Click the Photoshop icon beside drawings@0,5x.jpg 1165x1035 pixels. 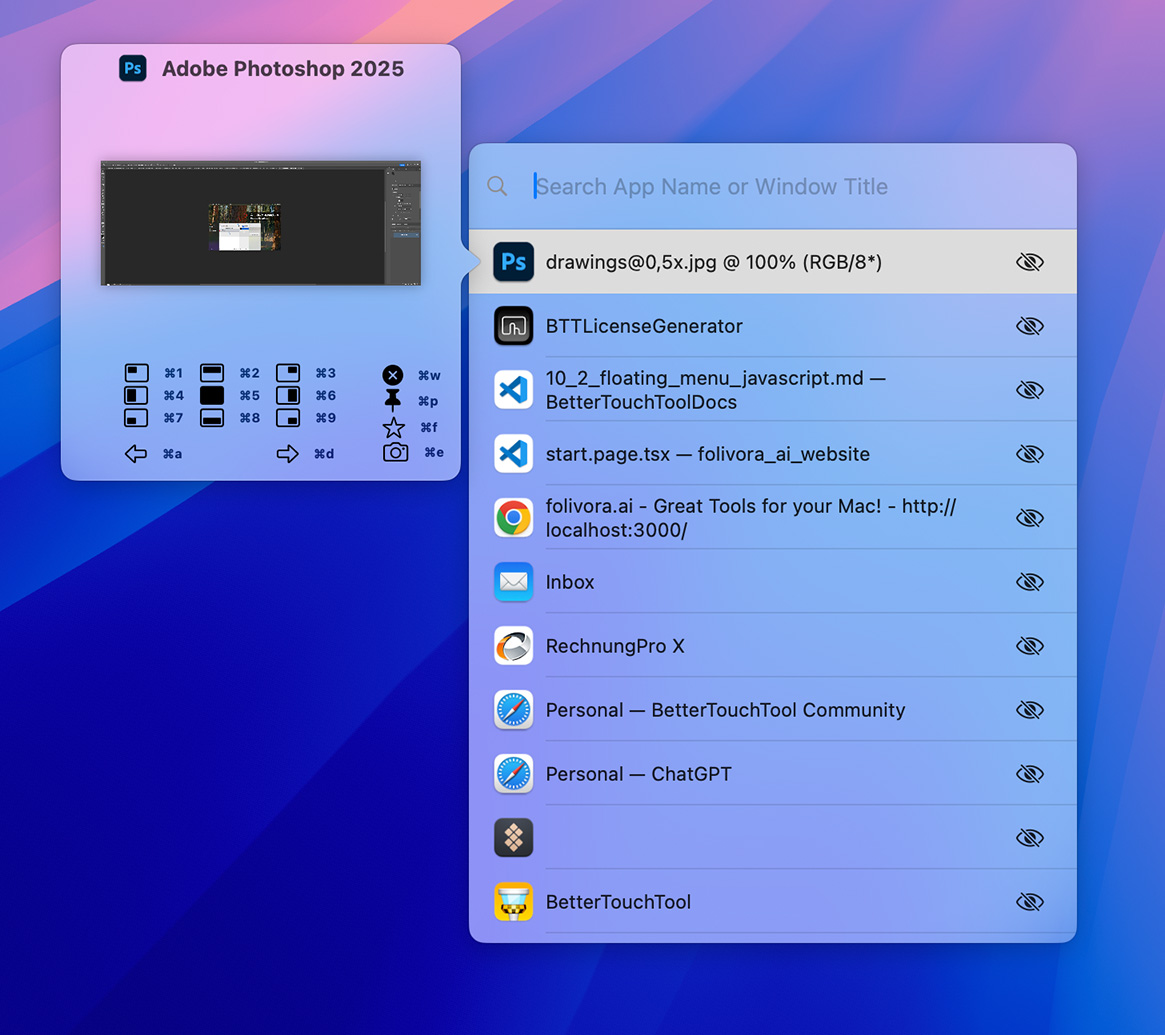click(513, 262)
